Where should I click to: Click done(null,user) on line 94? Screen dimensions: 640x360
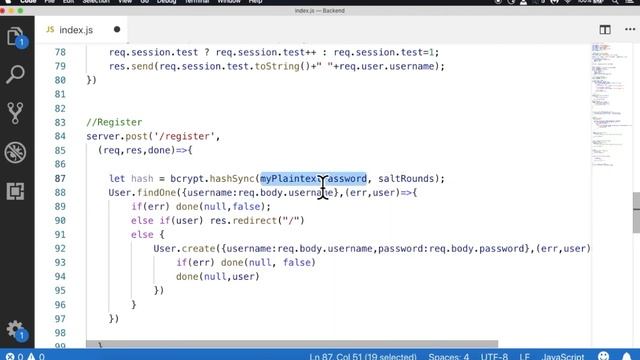click(218, 276)
